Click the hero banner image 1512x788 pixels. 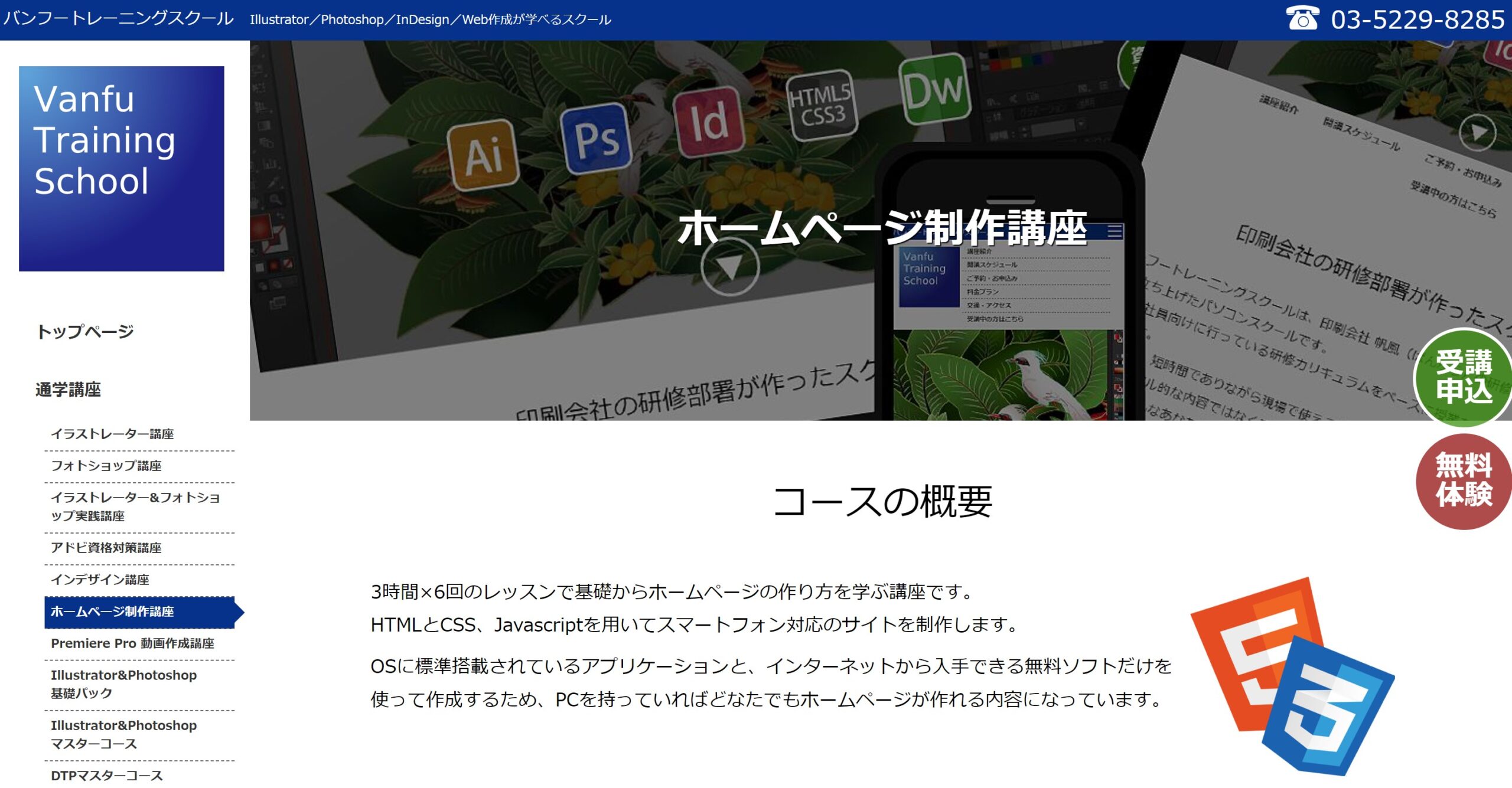click(881, 230)
